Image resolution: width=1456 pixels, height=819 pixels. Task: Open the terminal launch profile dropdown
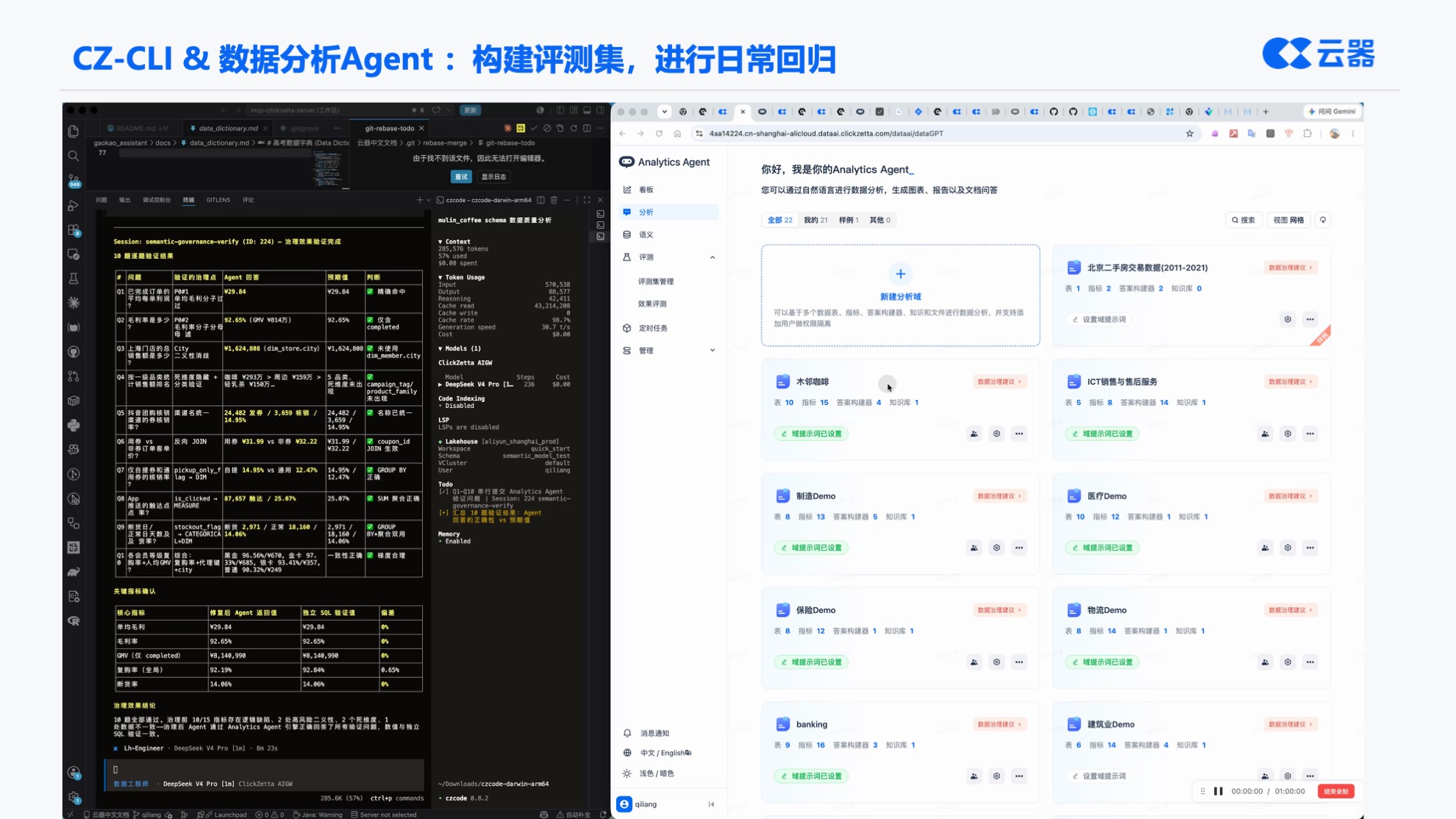429,200
